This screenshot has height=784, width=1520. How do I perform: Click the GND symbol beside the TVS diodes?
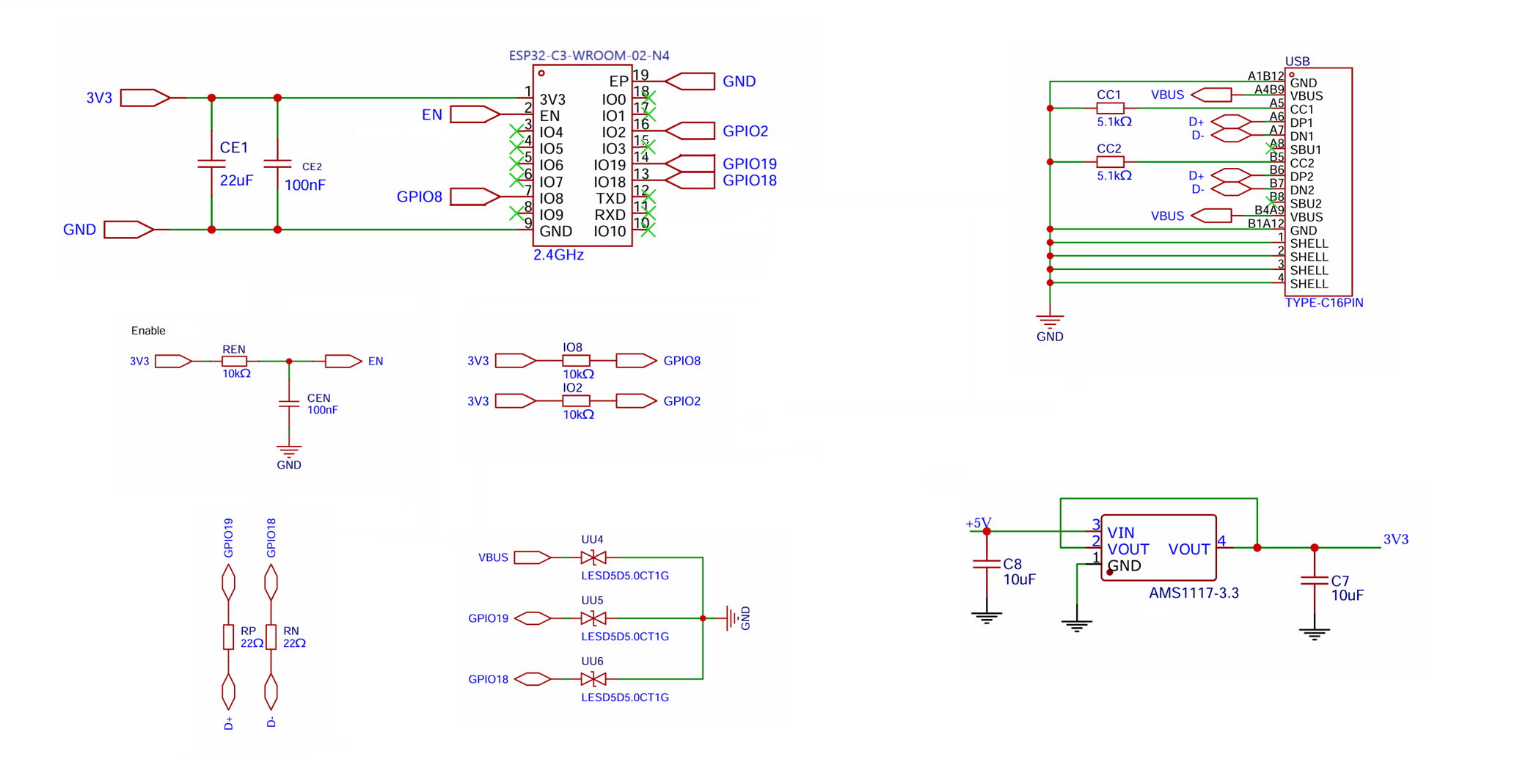pyautogui.click(x=731, y=618)
